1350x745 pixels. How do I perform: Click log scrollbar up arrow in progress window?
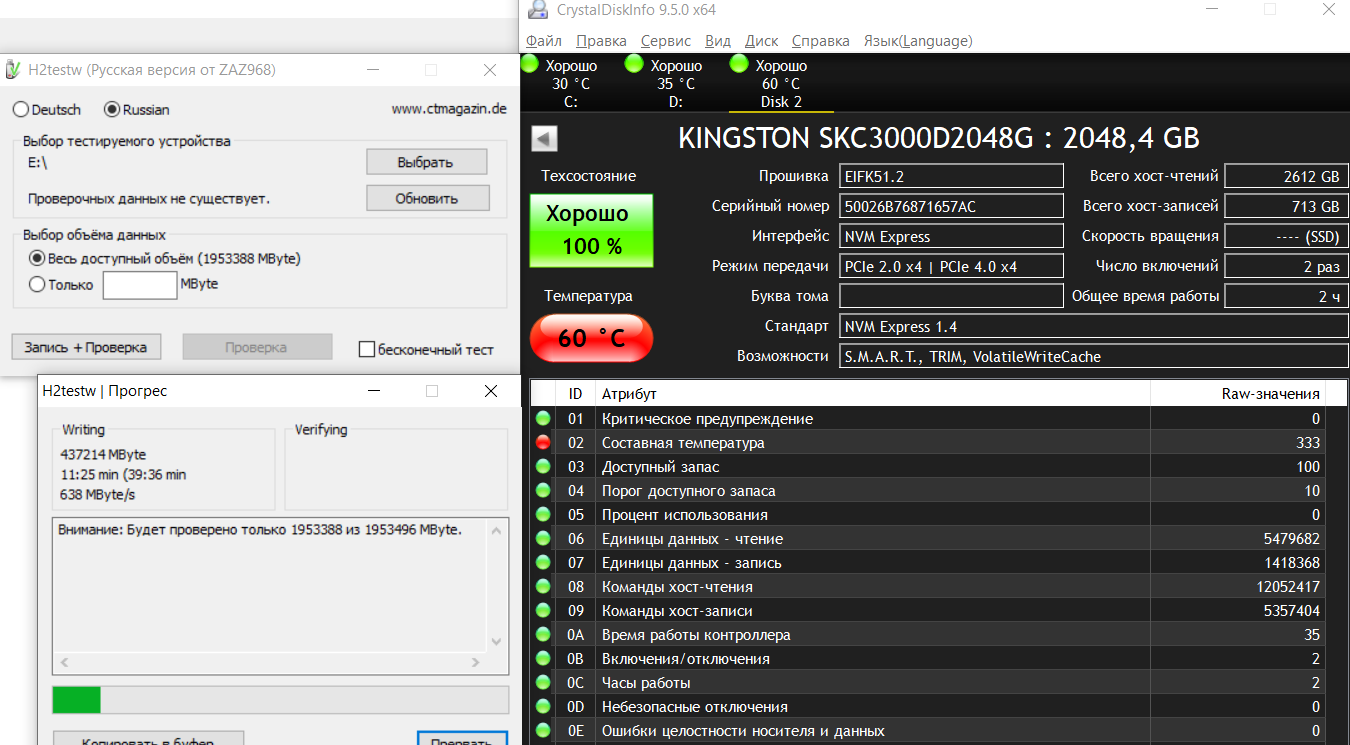point(497,531)
